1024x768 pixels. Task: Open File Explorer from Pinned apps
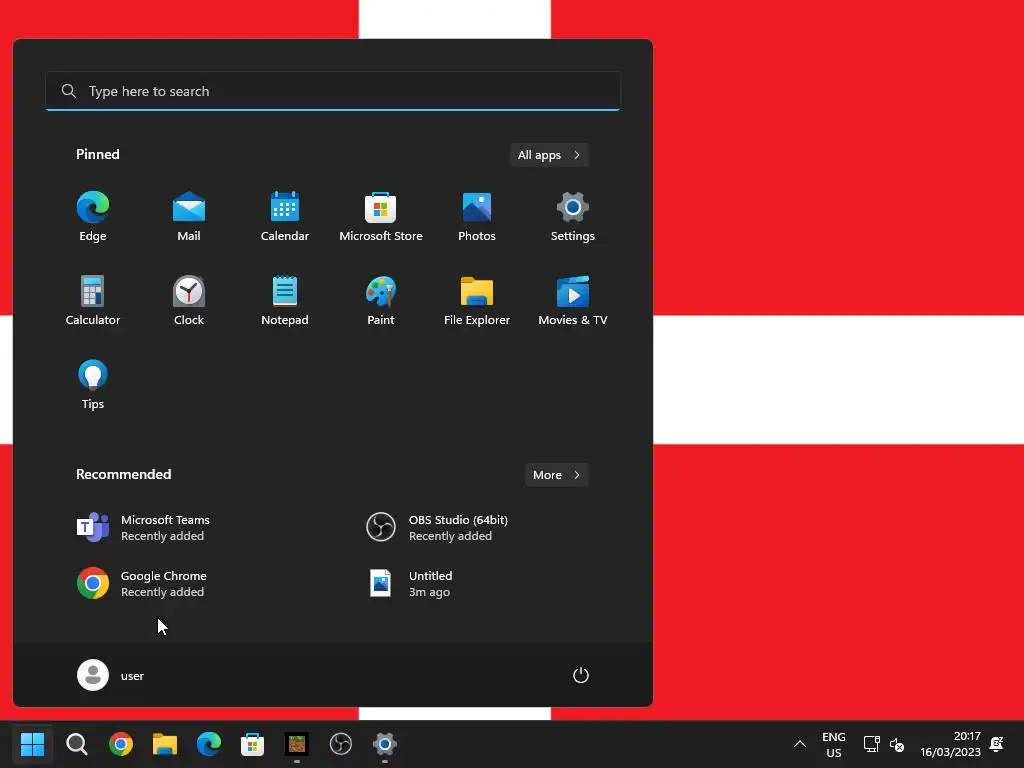pyautogui.click(x=477, y=300)
